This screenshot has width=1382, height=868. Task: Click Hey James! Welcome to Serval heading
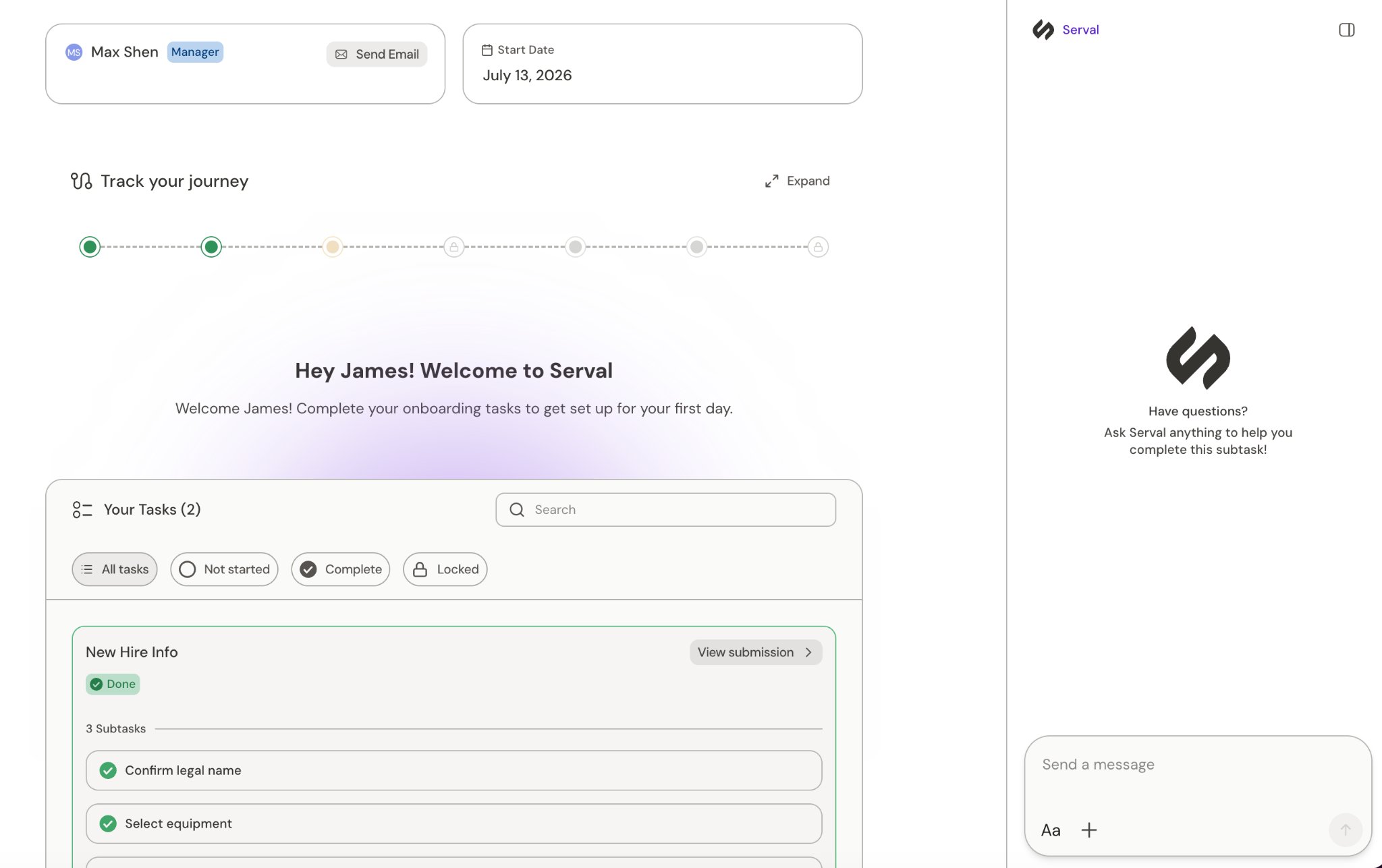click(x=453, y=370)
